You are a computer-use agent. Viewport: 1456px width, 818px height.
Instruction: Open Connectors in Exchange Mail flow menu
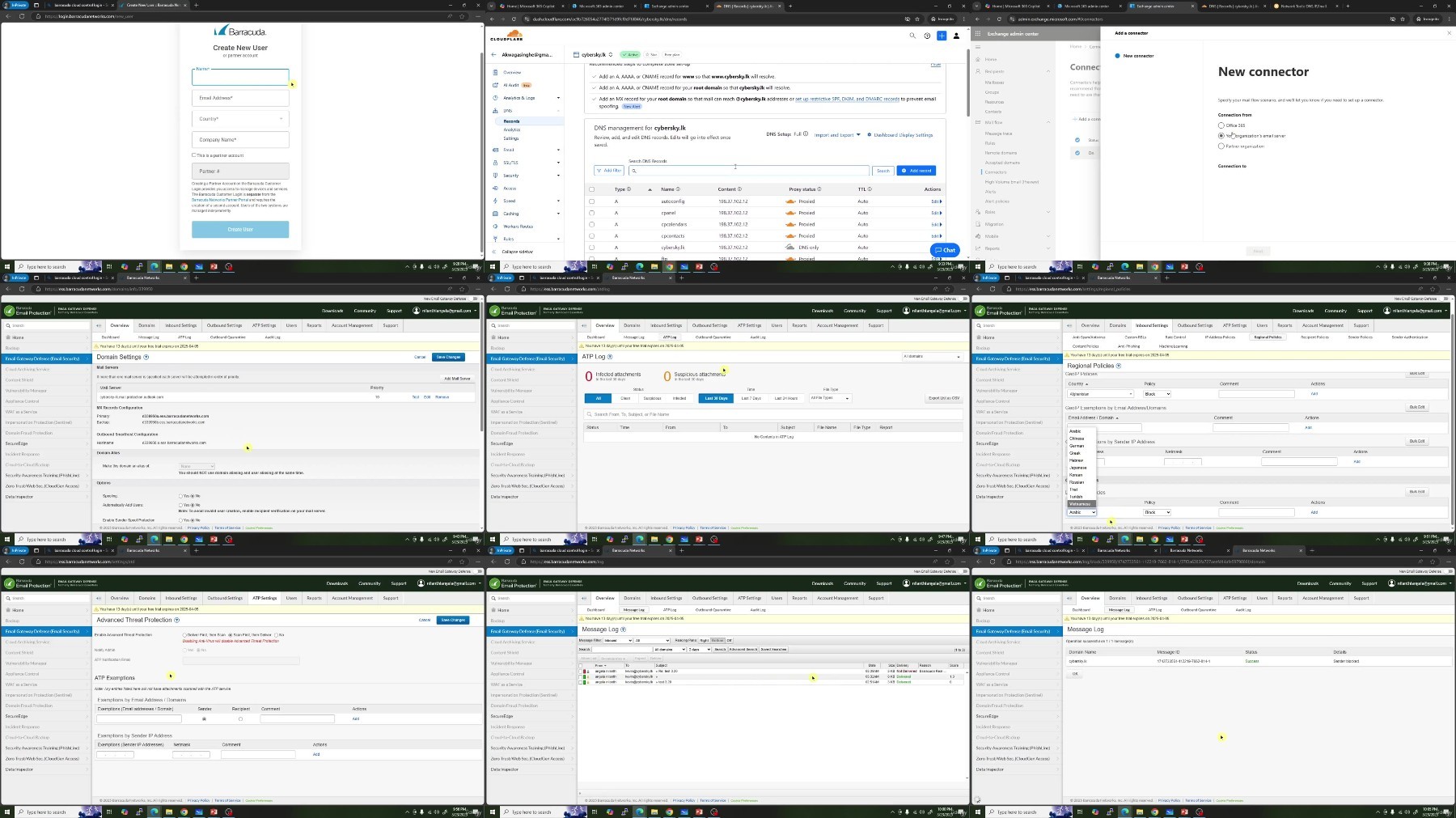(x=996, y=172)
